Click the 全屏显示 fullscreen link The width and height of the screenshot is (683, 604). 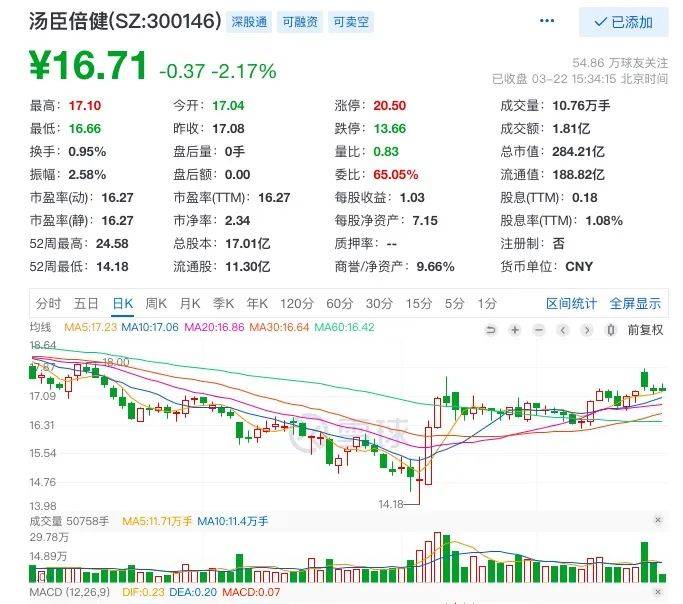click(635, 303)
